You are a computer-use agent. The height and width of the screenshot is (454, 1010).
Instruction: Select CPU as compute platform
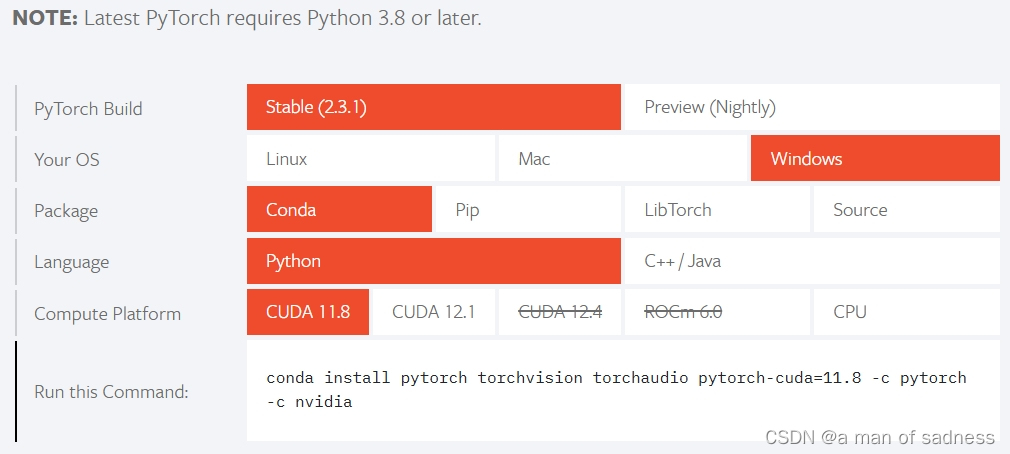906,312
